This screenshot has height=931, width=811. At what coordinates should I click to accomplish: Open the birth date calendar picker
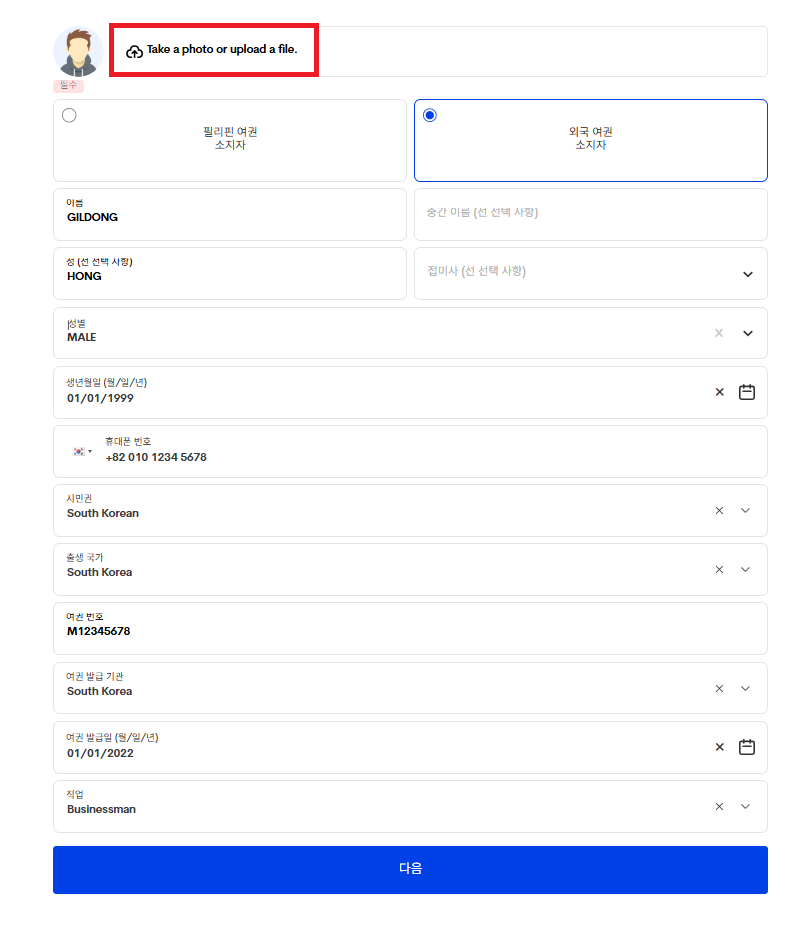(746, 392)
